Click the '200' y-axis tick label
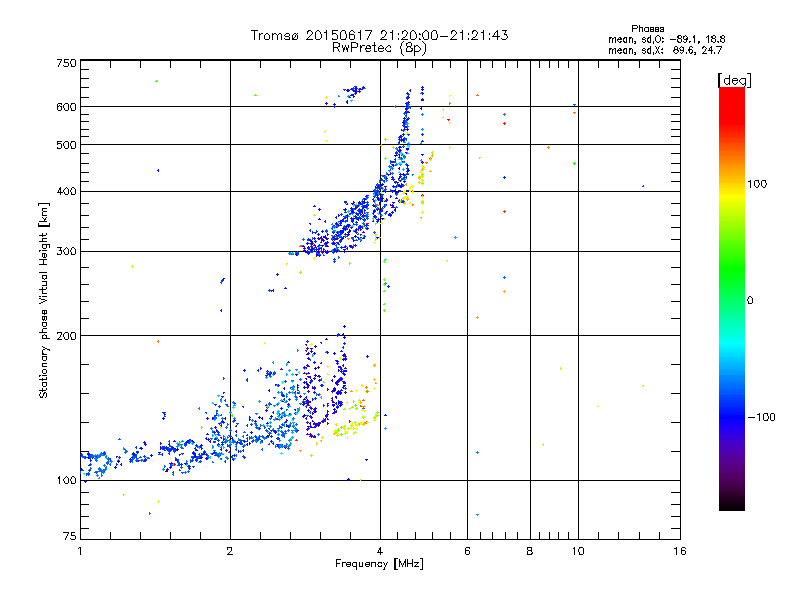 pos(67,336)
